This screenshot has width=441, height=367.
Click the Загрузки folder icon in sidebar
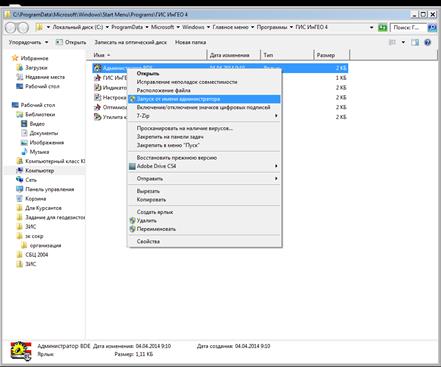[20, 67]
